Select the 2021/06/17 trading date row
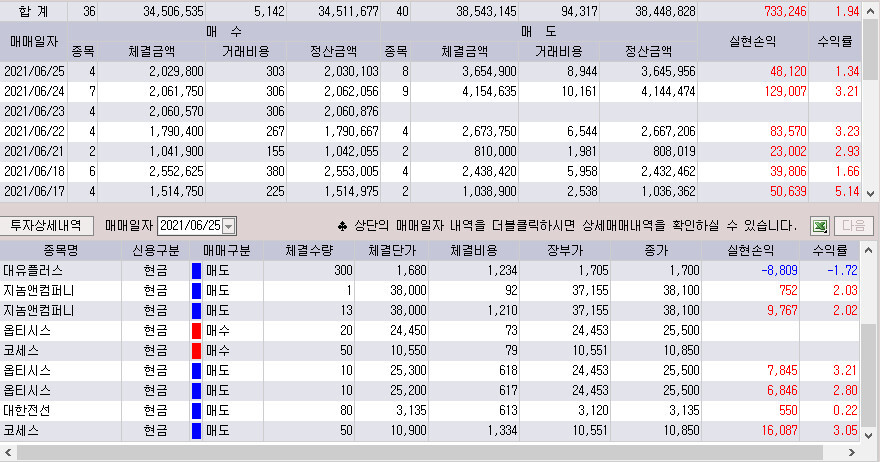This screenshot has height=462, width=880. (430, 191)
